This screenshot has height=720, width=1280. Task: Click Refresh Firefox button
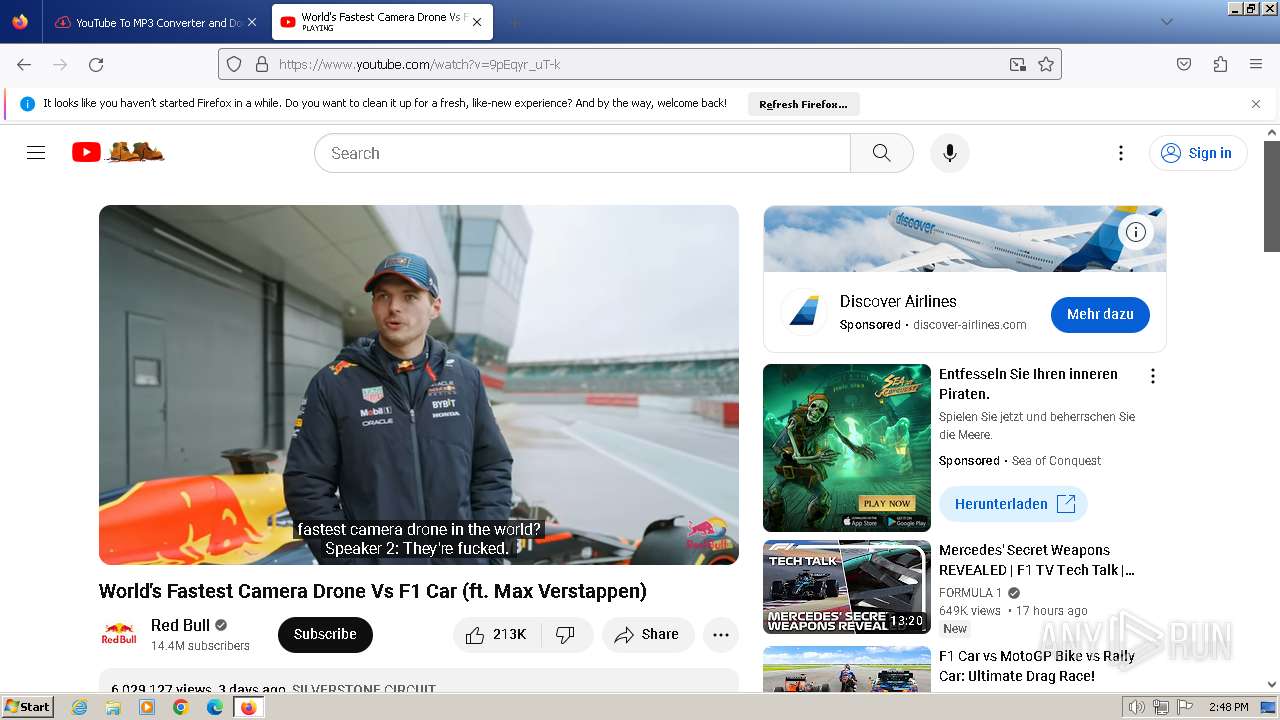[x=803, y=104]
